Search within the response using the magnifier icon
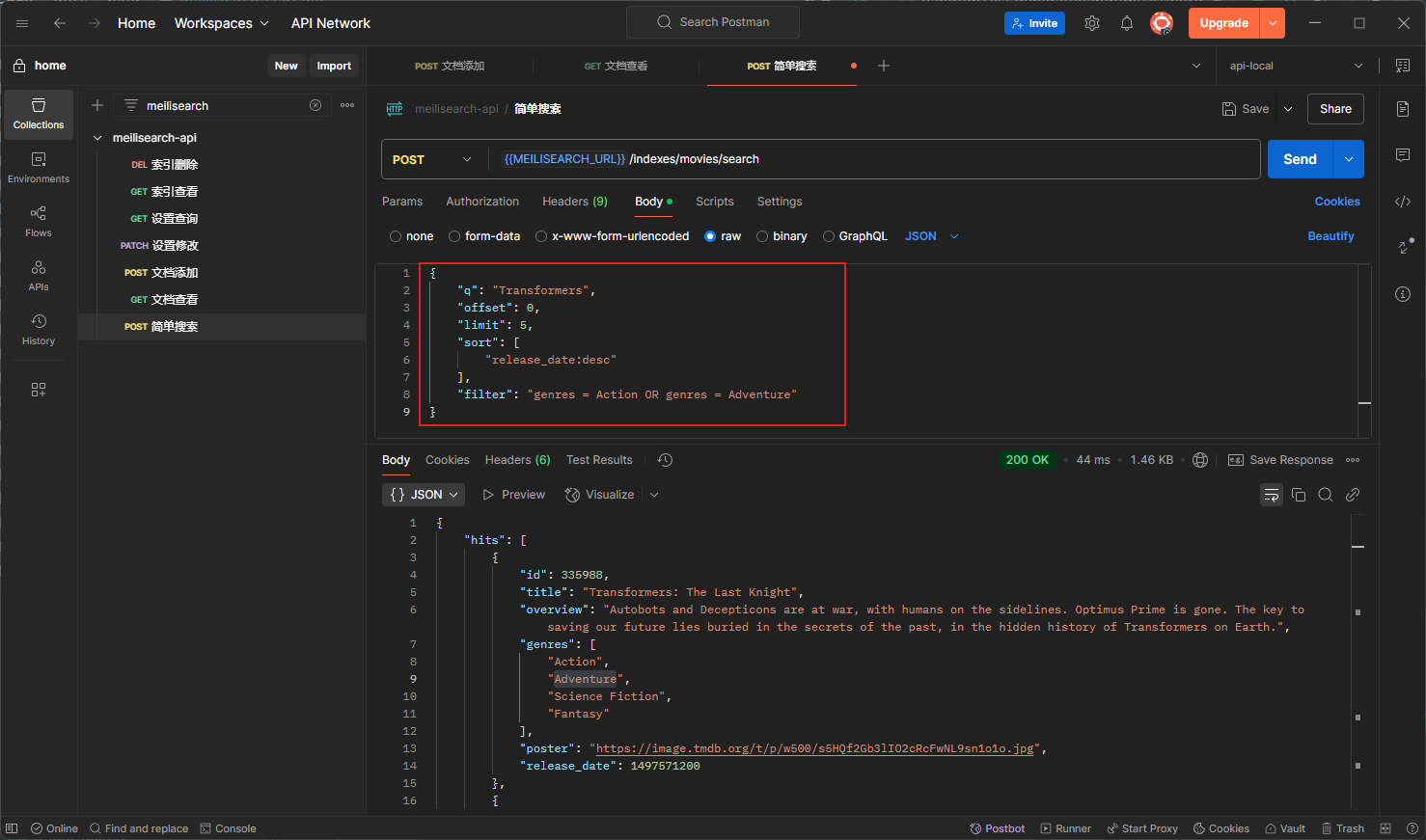Viewport: 1426px width, 840px height. pos(1326,494)
